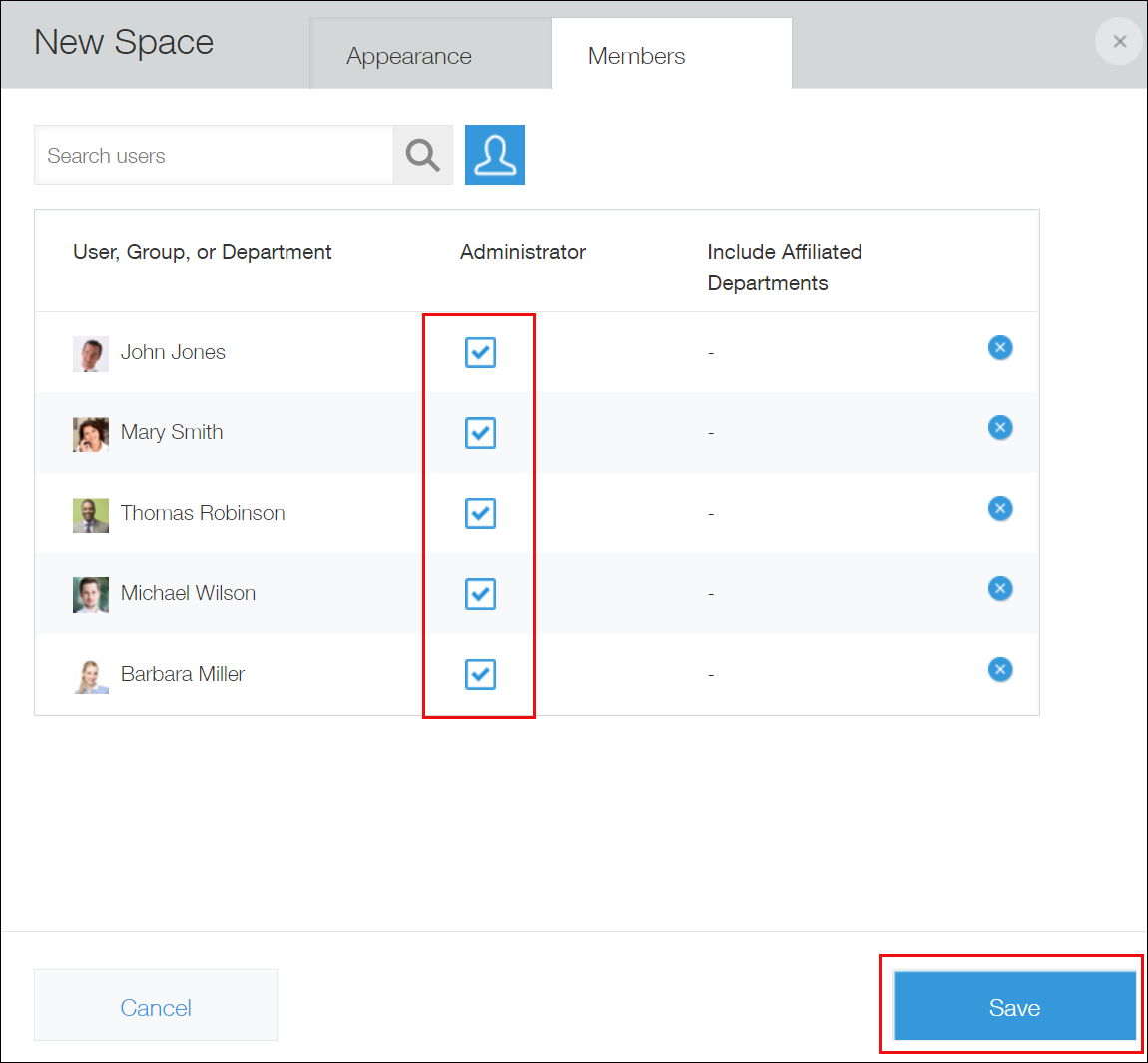Toggle Administrator checkbox for Barbara Miller
Viewport: 1148px width, 1063px height.
point(480,674)
